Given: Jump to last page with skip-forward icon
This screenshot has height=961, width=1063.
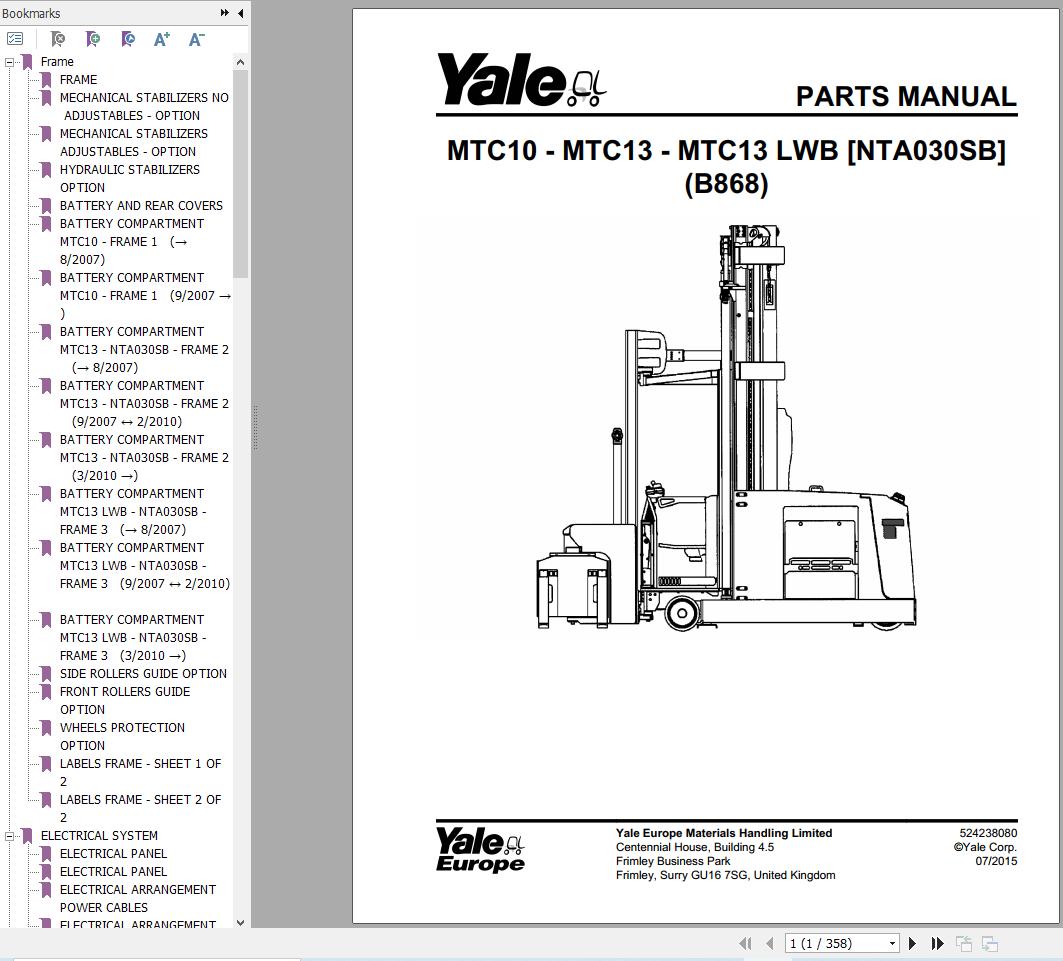Looking at the screenshot, I should point(936,942).
